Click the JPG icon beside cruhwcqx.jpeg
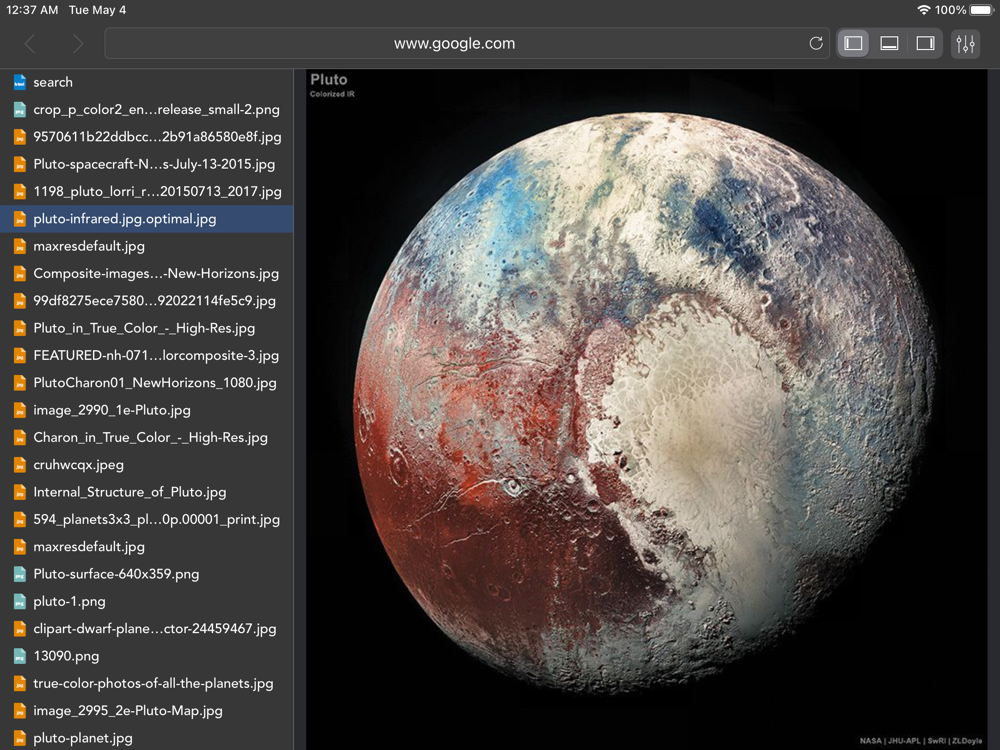This screenshot has height=750, width=1000. [19, 465]
